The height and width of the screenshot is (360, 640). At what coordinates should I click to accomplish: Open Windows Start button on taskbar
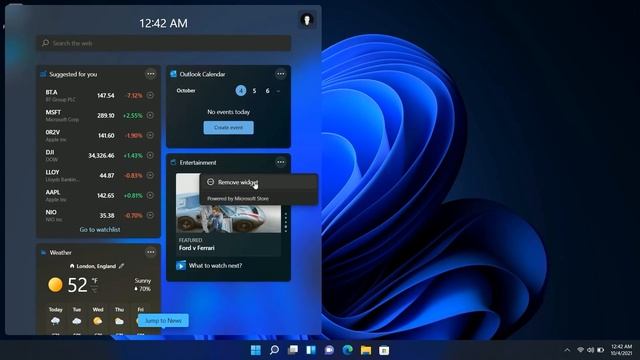pyautogui.click(x=256, y=350)
